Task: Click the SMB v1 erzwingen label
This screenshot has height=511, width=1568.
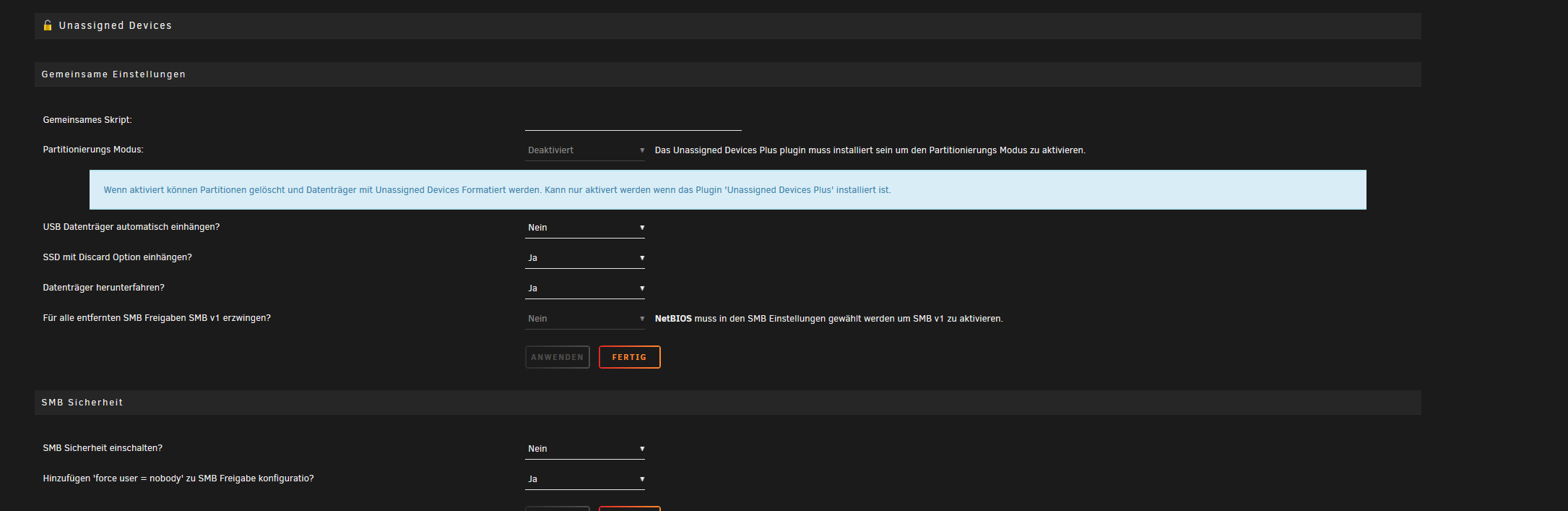Action: pyautogui.click(x=157, y=318)
